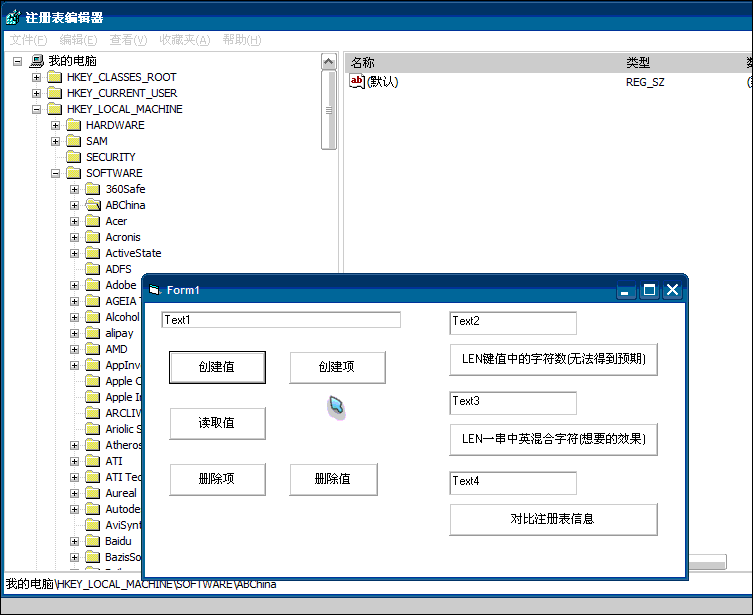Screen dimensions: 753x615
Task: Click the ADFS folder icon
Action: (x=93, y=269)
